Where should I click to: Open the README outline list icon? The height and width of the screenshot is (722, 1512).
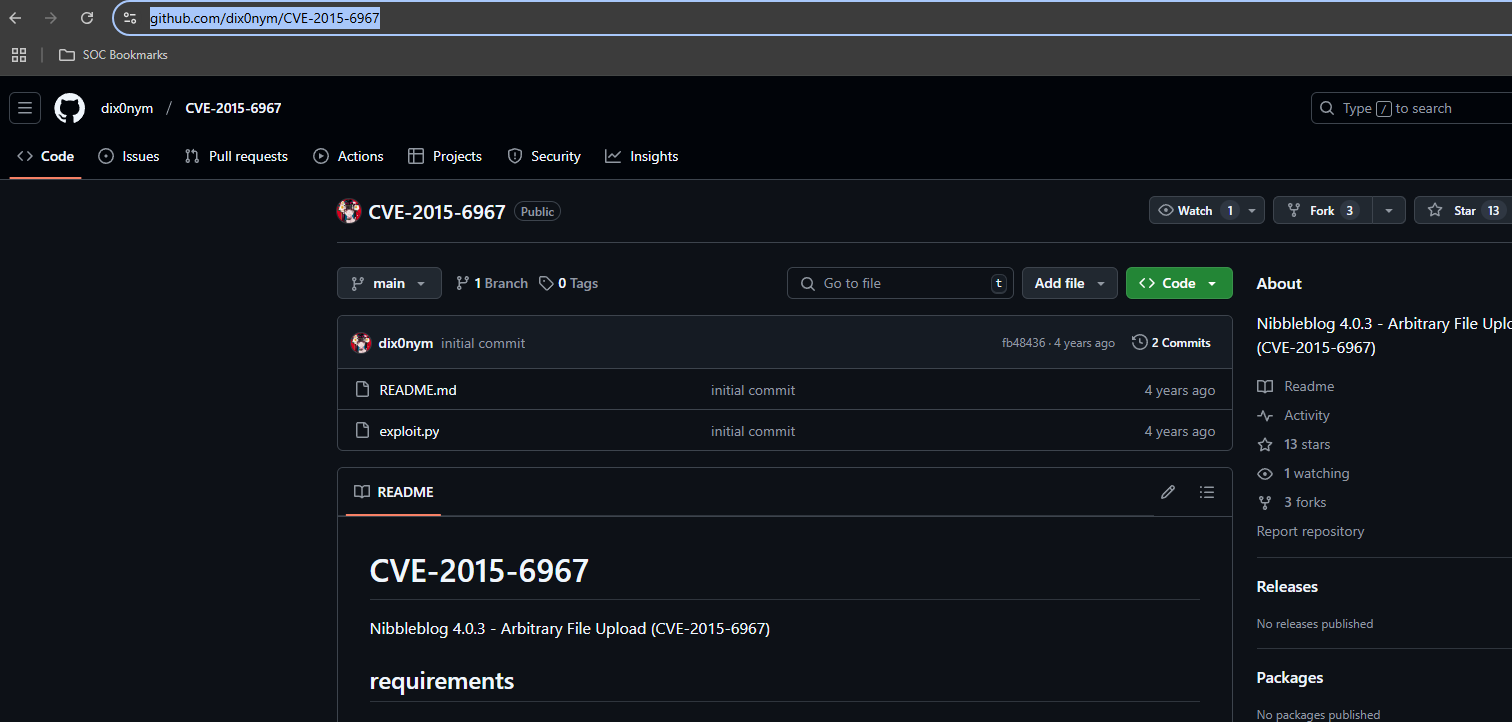point(1207,492)
